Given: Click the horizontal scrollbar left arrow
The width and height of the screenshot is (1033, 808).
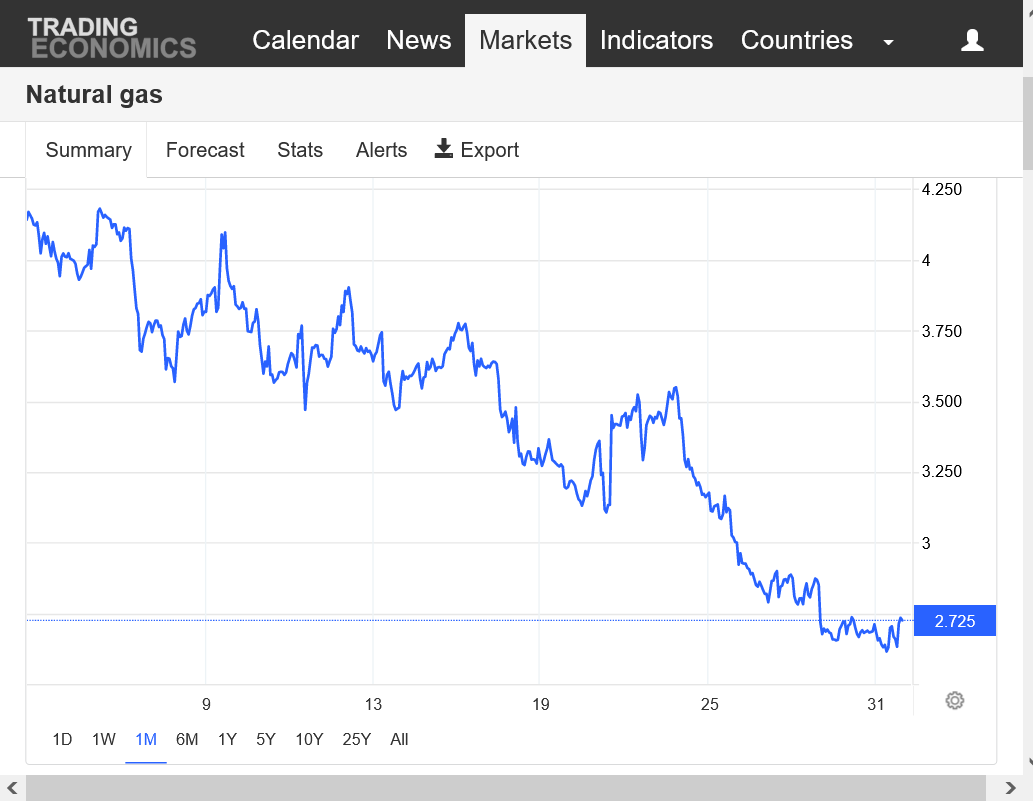Looking at the screenshot, I should tap(12, 788).
